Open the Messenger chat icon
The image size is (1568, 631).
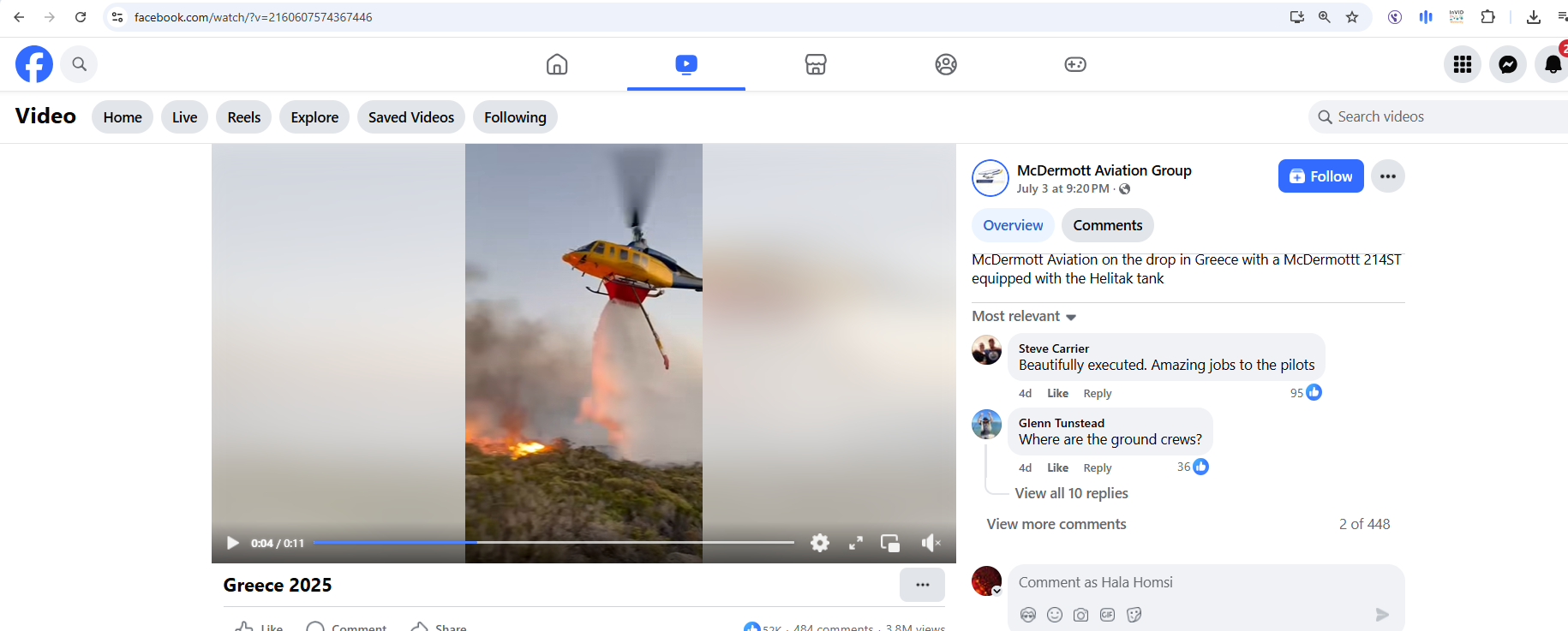coord(1507,64)
